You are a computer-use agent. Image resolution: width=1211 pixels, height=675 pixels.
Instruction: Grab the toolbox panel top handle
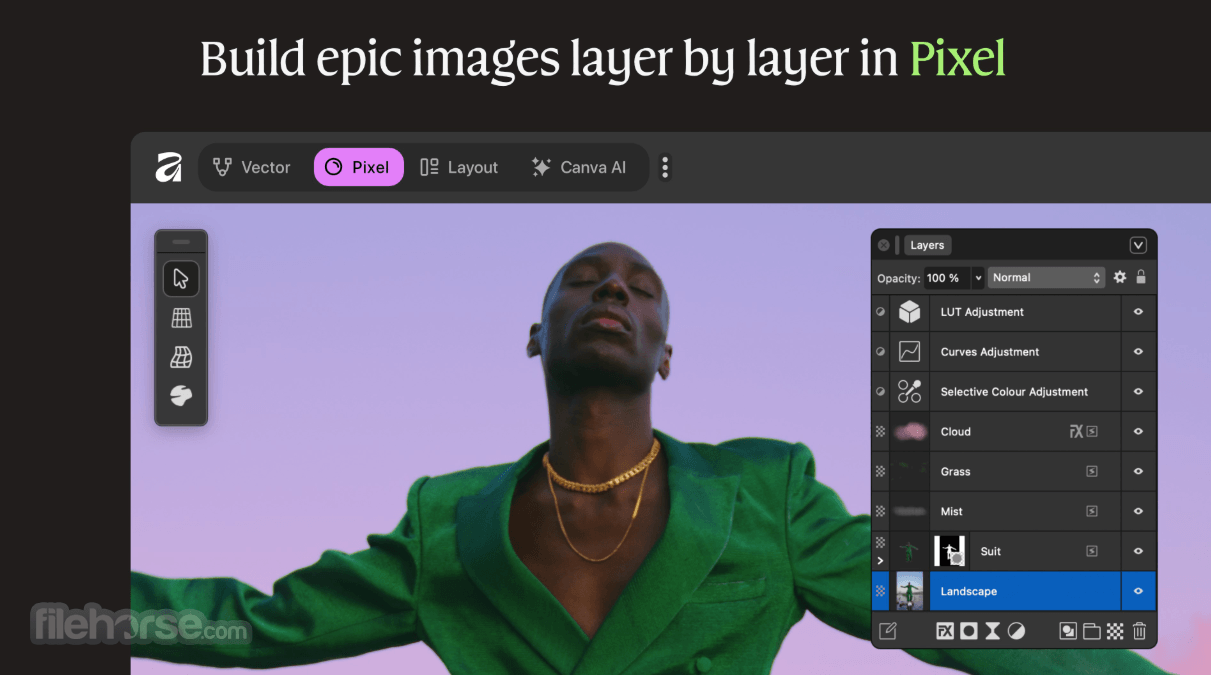pos(181,242)
